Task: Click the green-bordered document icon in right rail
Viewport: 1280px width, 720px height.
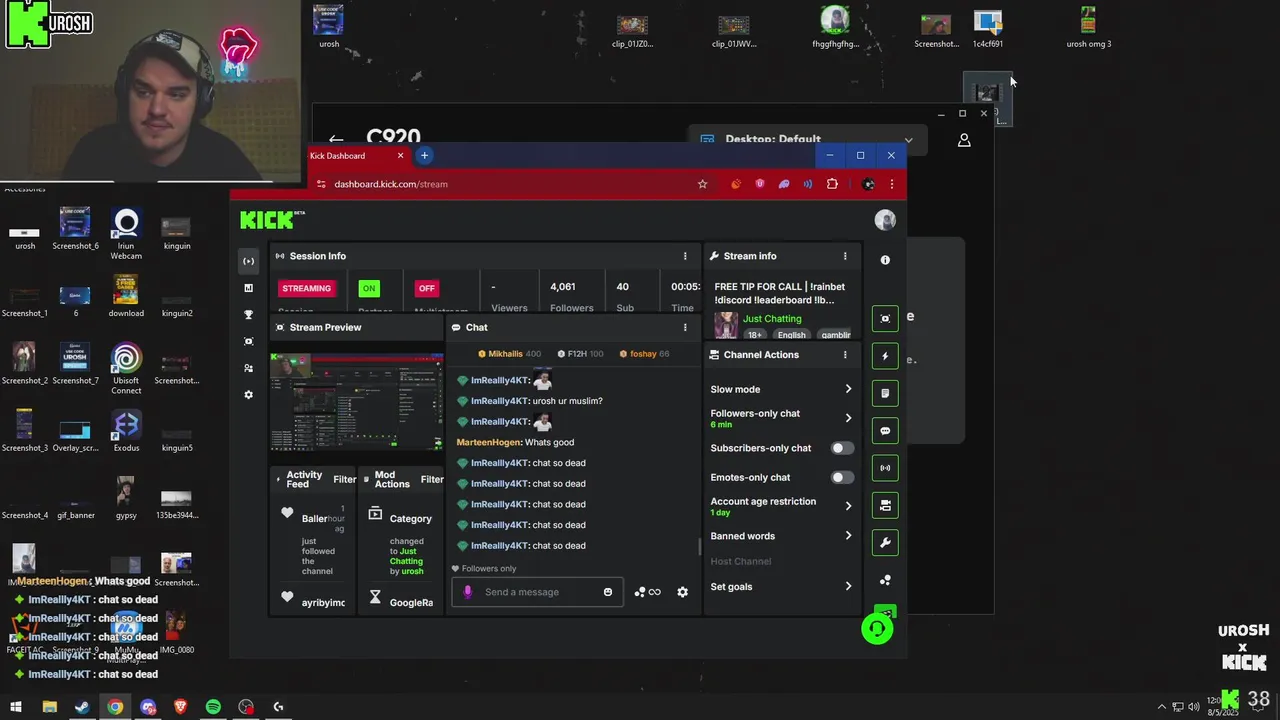Action: click(x=885, y=393)
